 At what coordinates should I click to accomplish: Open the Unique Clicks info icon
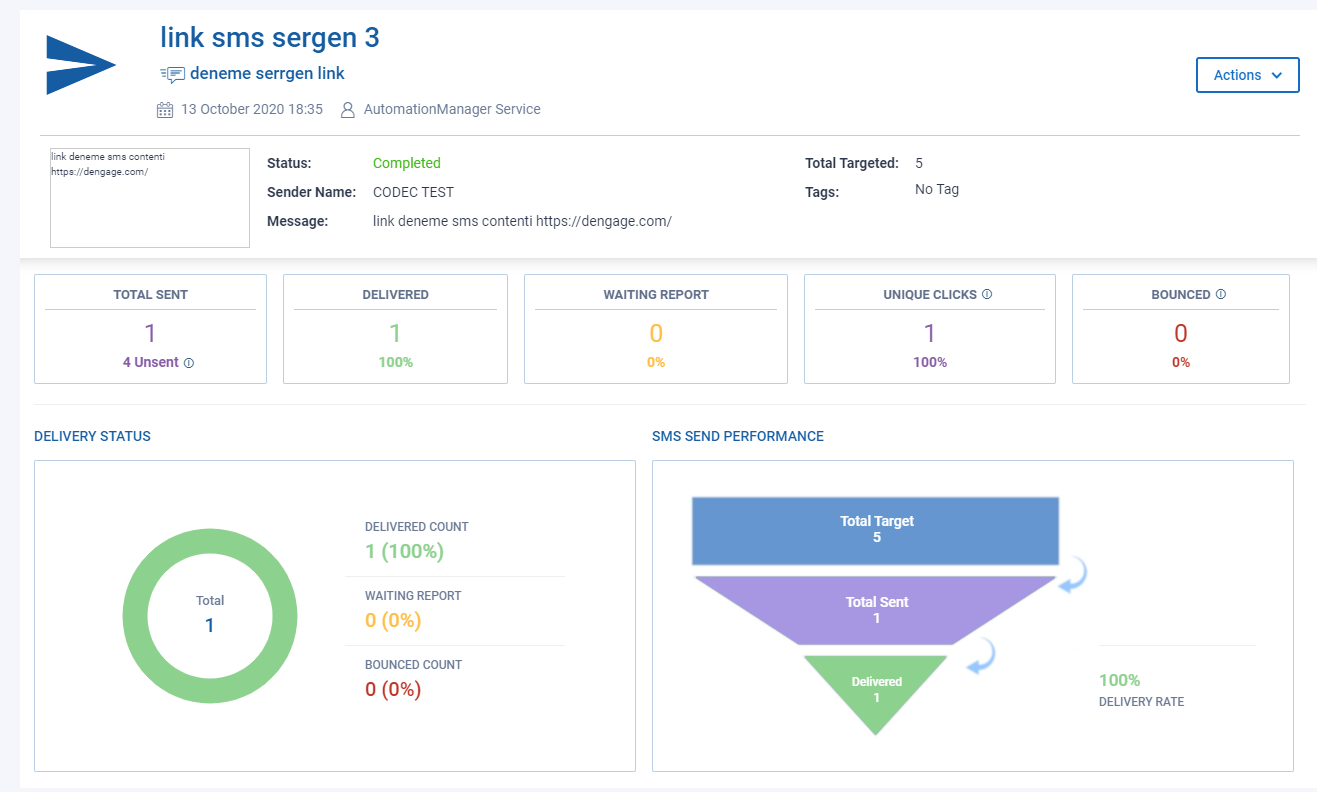(x=987, y=295)
